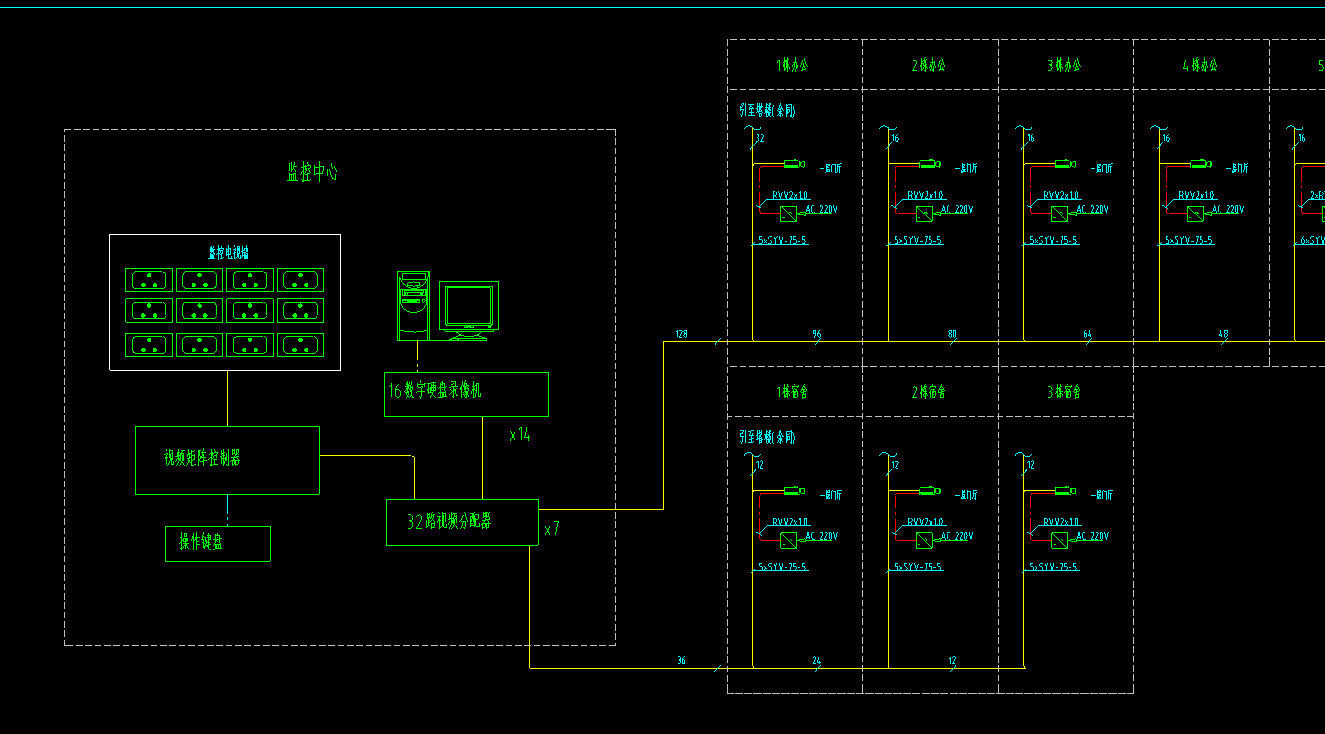Select the computer monitor symbol beside the tower
This screenshot has width=1325, height=734.
coord(468,311)
